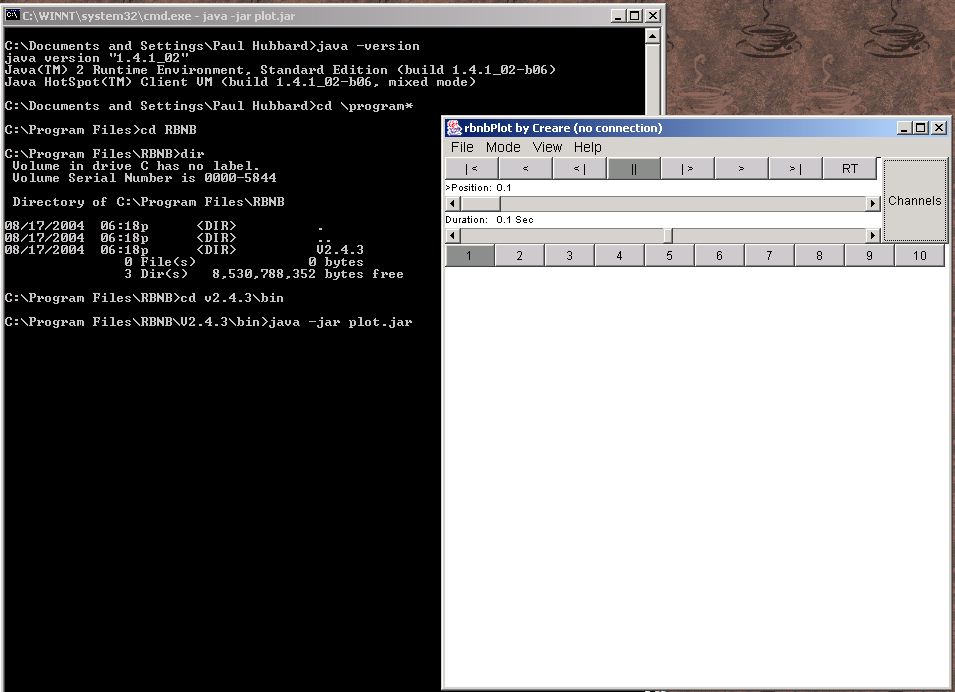This screenshot has height=692, width=955.
Task: Play data forward using the > control
Action: [x=741, y=168]
